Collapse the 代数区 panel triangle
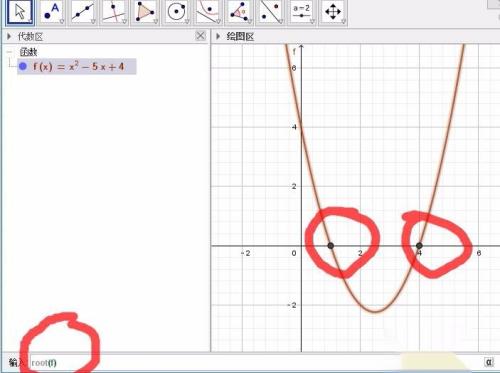Screen dimensions: 500x373 [x=9, y=36]
